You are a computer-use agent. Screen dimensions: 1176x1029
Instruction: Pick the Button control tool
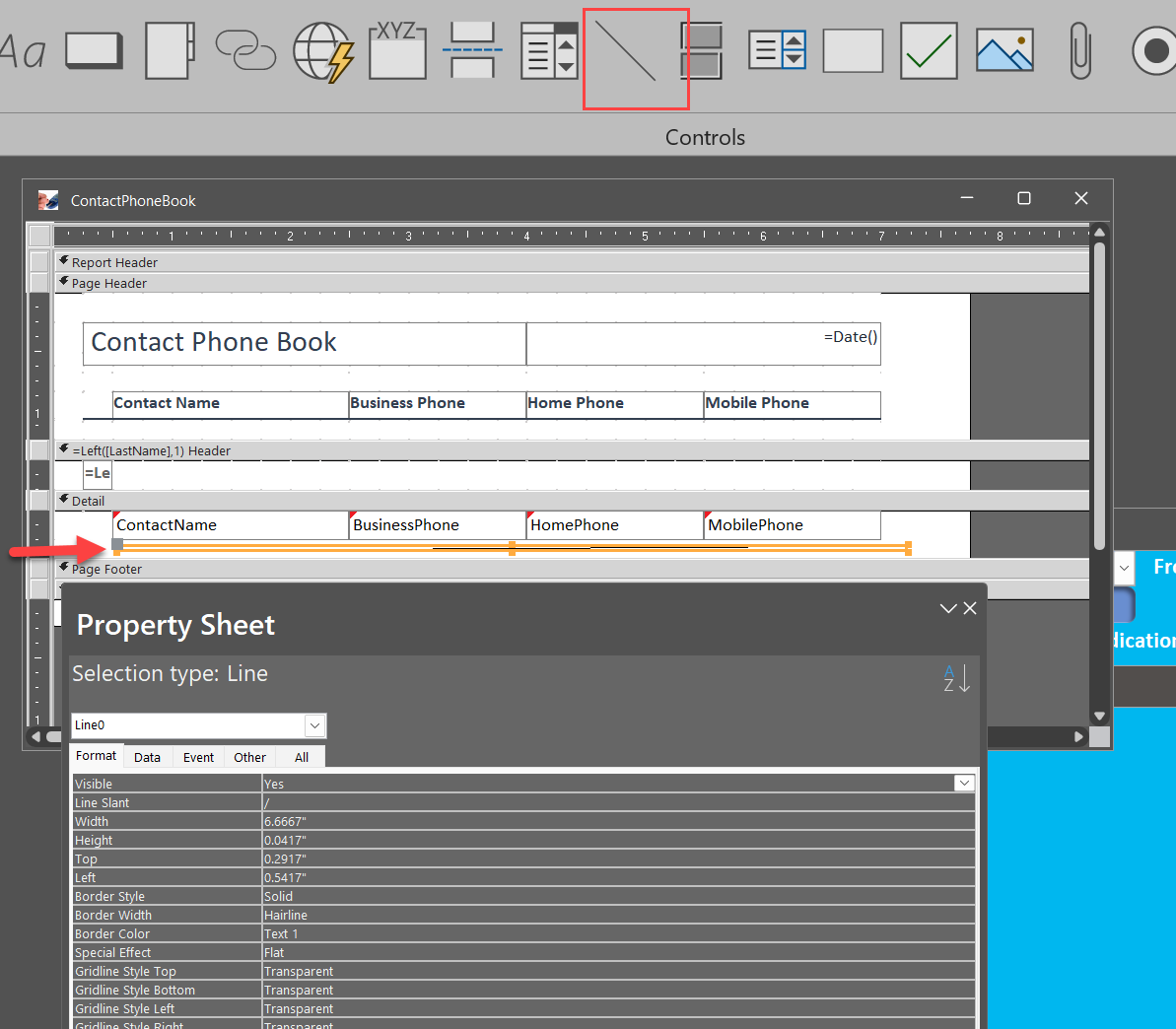click(94, 51)
